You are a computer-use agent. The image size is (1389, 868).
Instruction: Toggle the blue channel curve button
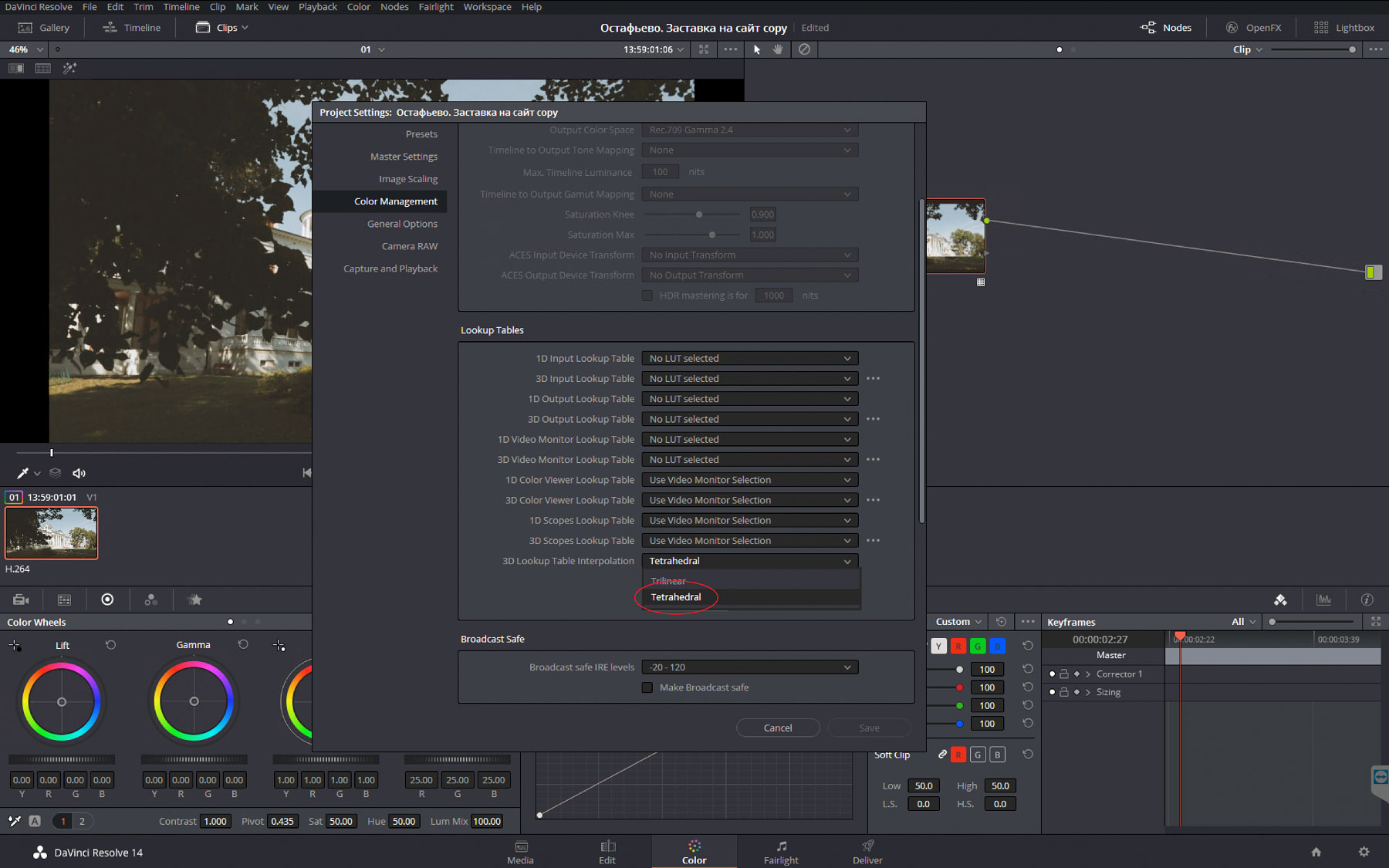[997, 646]
